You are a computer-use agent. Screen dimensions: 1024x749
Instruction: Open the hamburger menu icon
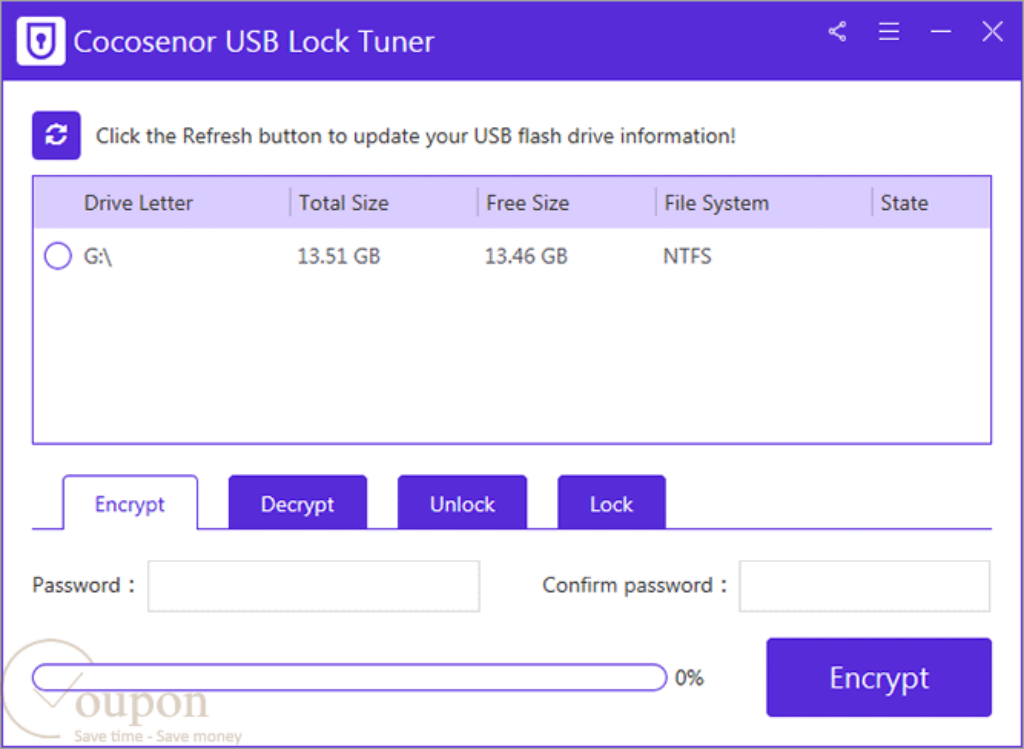tap(889, 31)
